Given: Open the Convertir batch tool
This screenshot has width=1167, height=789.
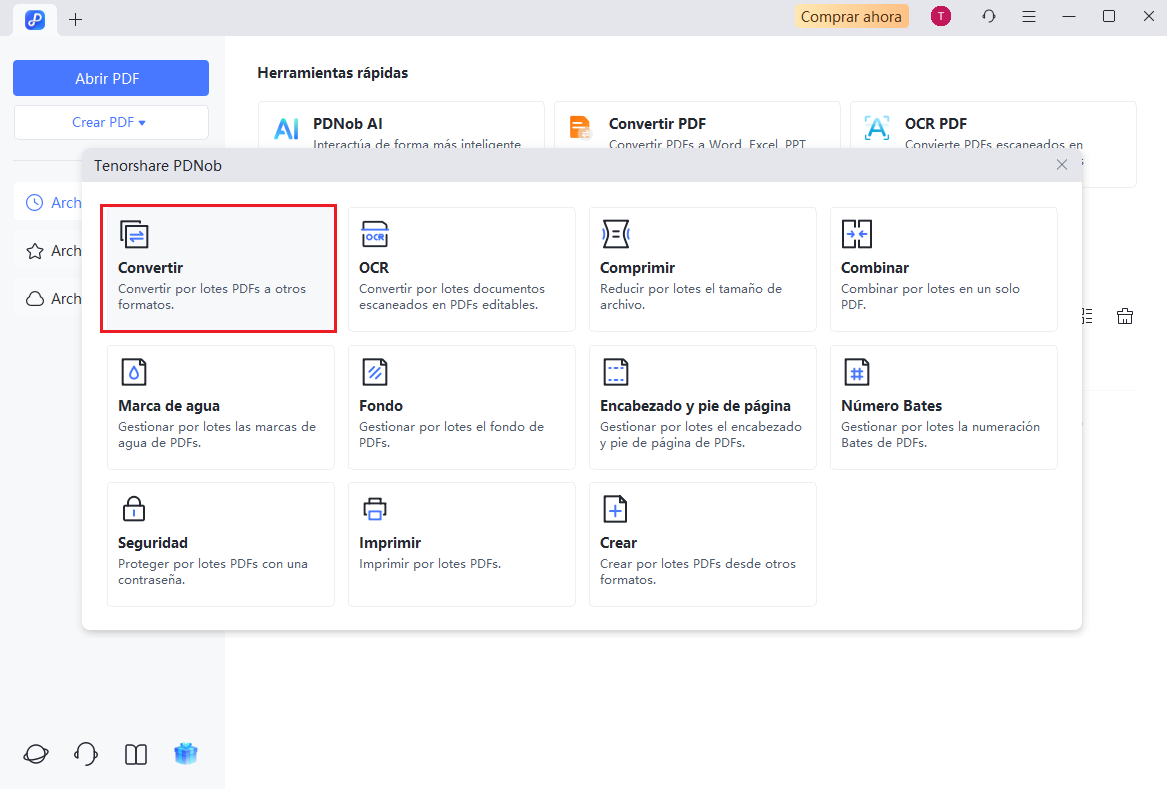Looking at the screenshot, I should coord(218,268).
